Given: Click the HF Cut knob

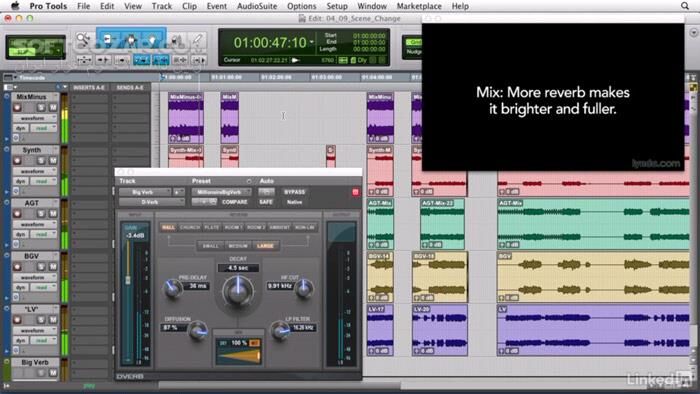Looking at the screenshot, I should pos(304,288).
